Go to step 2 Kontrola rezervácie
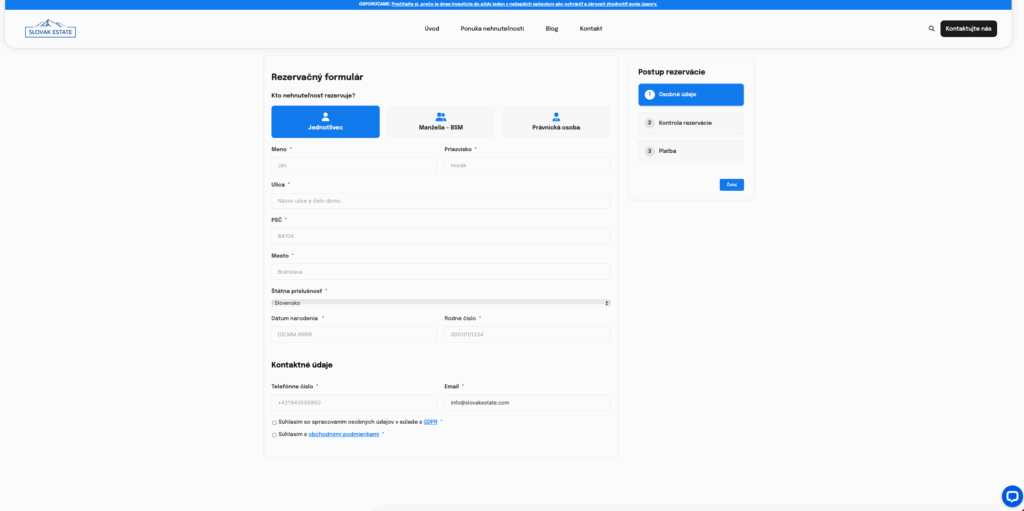 [x=690, y=123]
